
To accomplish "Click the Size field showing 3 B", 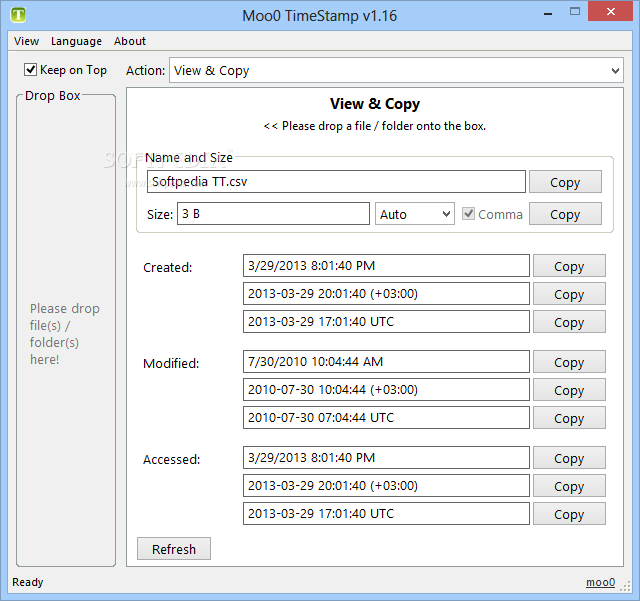I will 273,214.
